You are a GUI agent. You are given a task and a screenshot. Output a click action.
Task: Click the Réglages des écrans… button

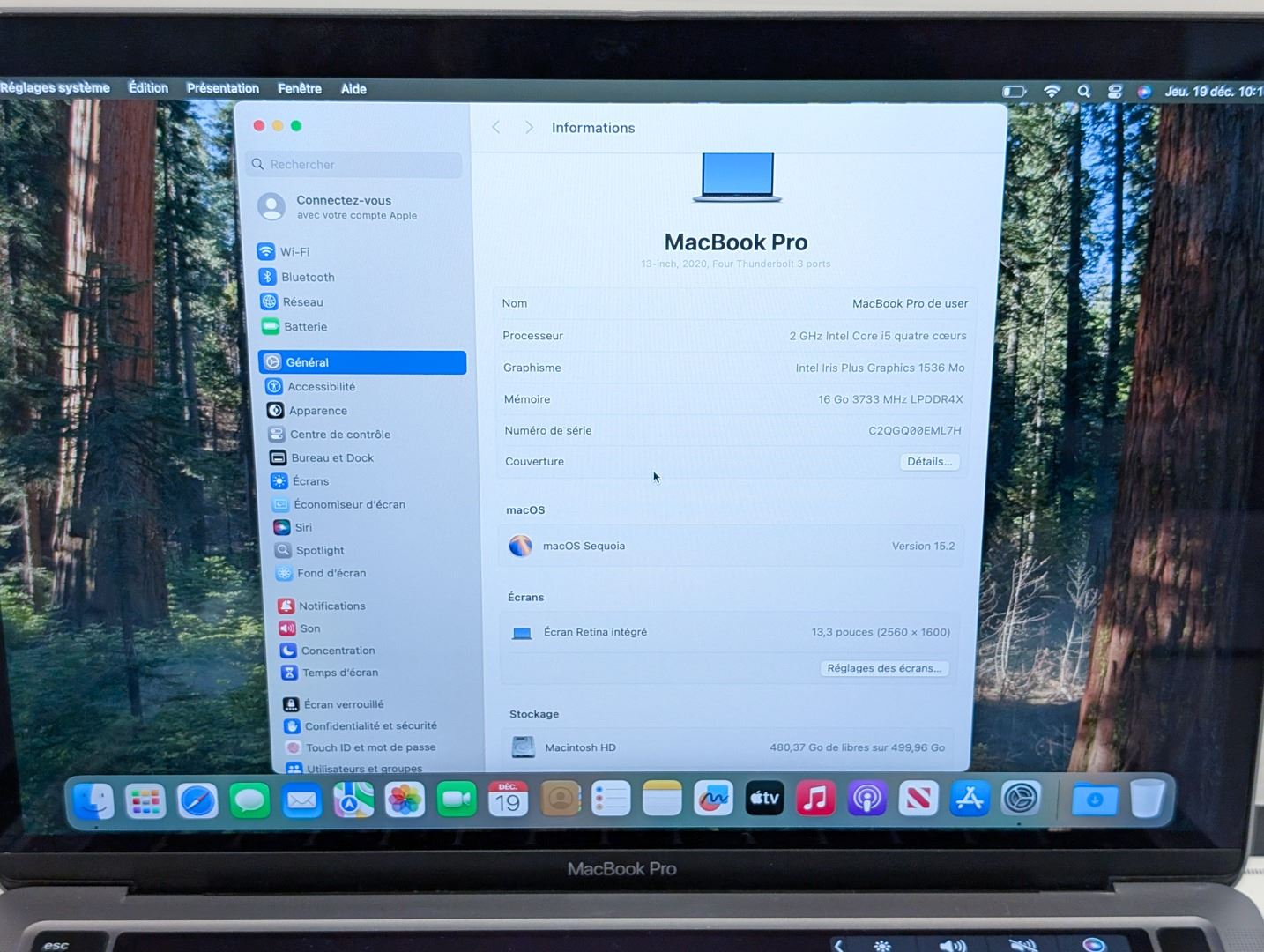(x=883, y=668)
